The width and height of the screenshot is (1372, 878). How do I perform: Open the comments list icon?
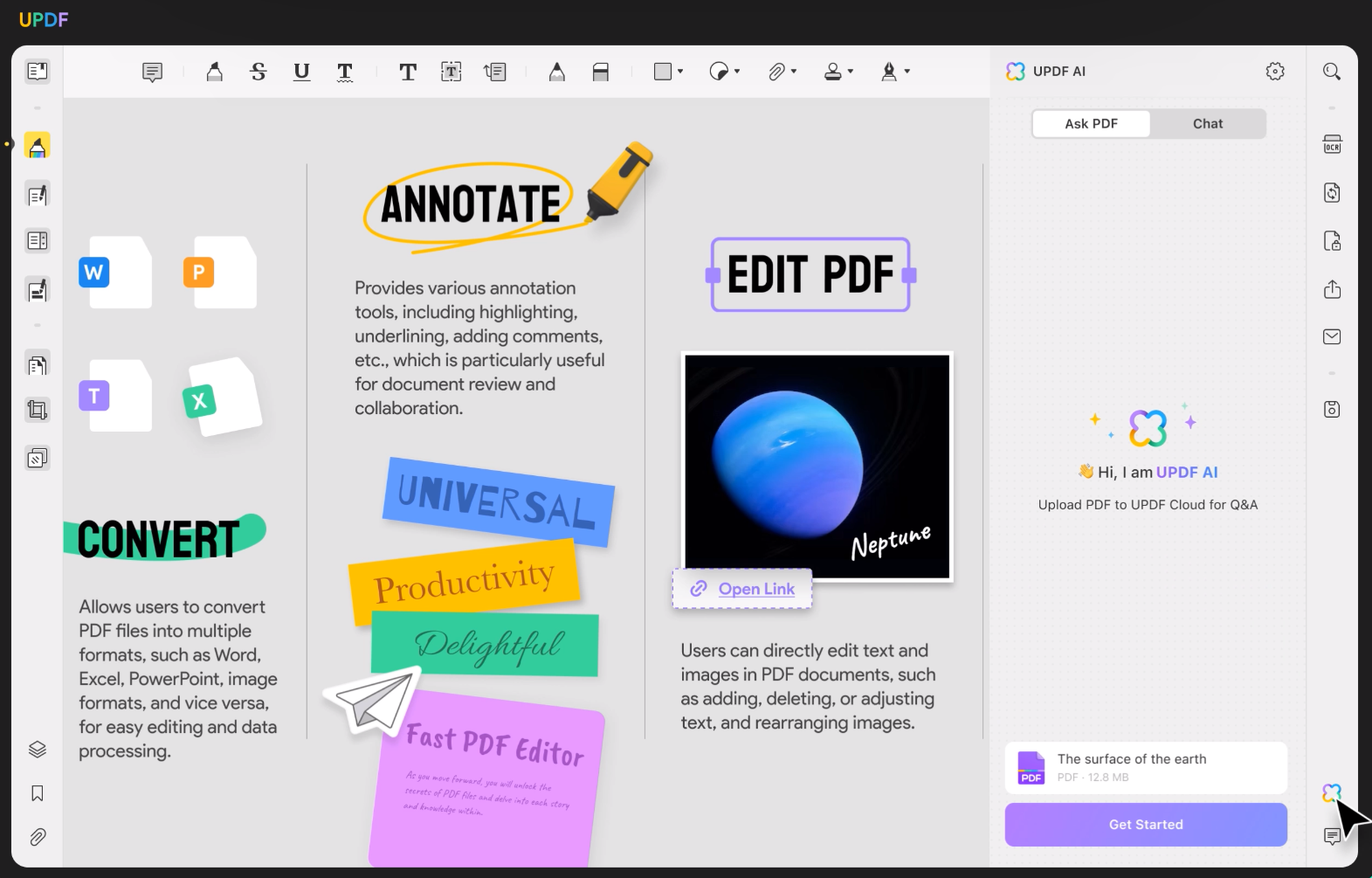coord(1332,837)
